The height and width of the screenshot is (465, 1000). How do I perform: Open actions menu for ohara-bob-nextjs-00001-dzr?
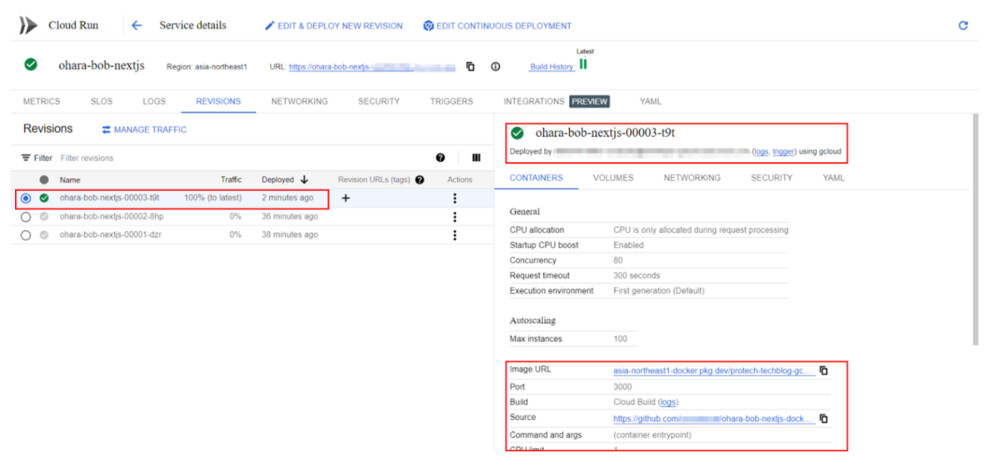pos(454,235)
